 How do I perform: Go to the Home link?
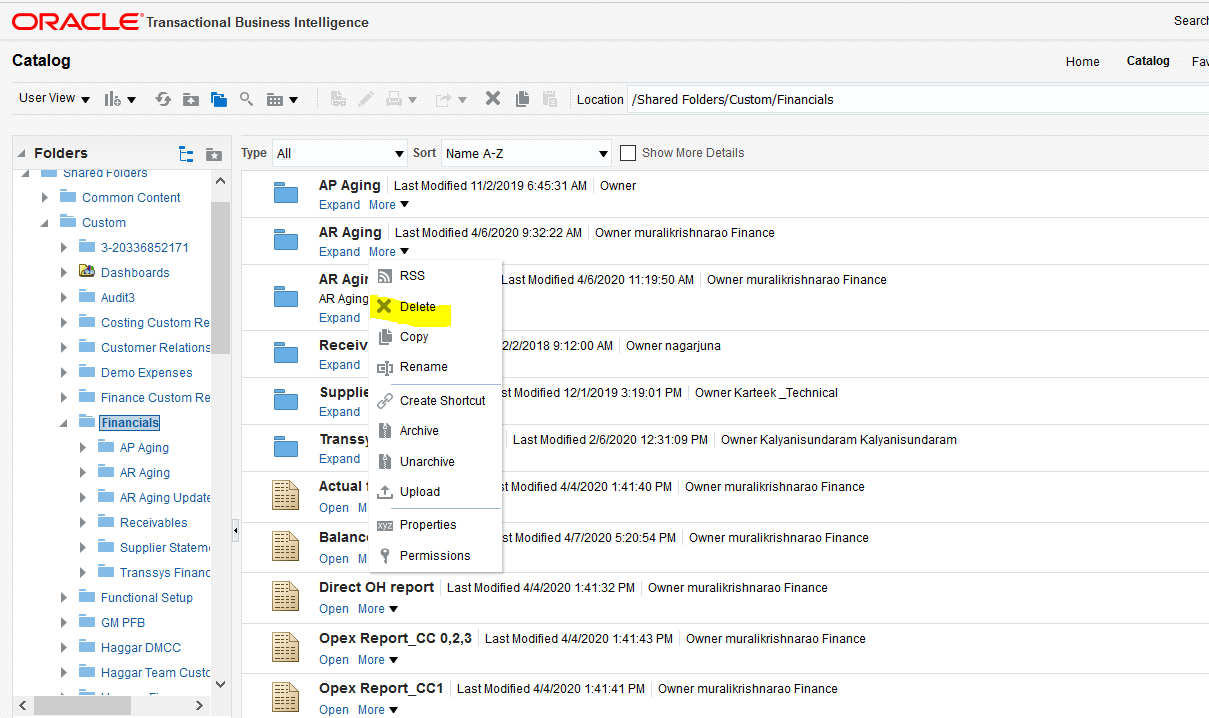pos(1083,61)
